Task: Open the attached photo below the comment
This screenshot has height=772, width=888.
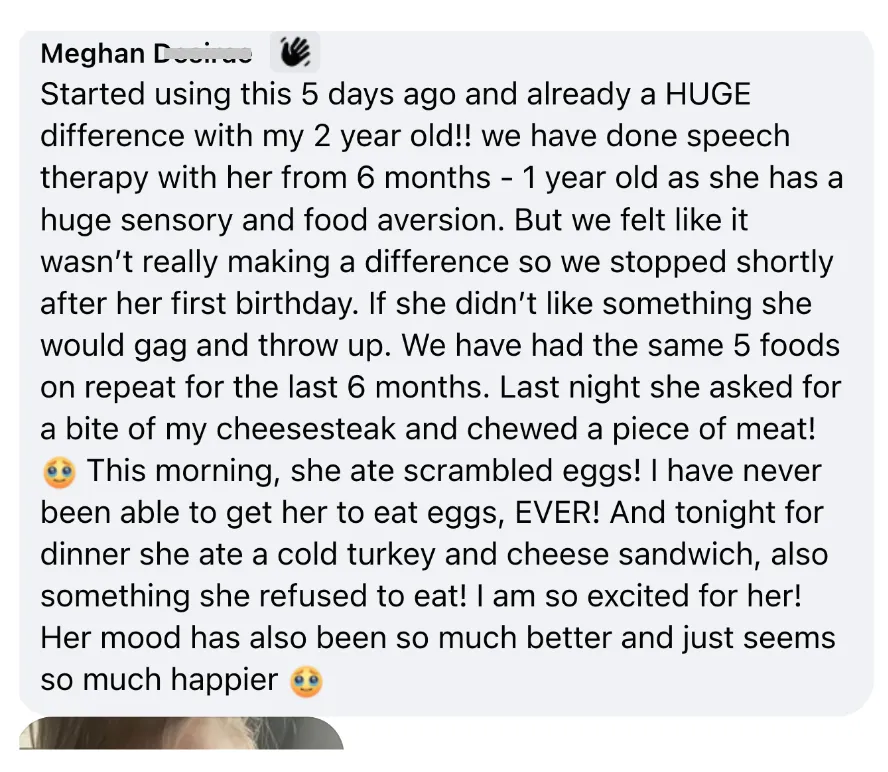Action: 181,733
